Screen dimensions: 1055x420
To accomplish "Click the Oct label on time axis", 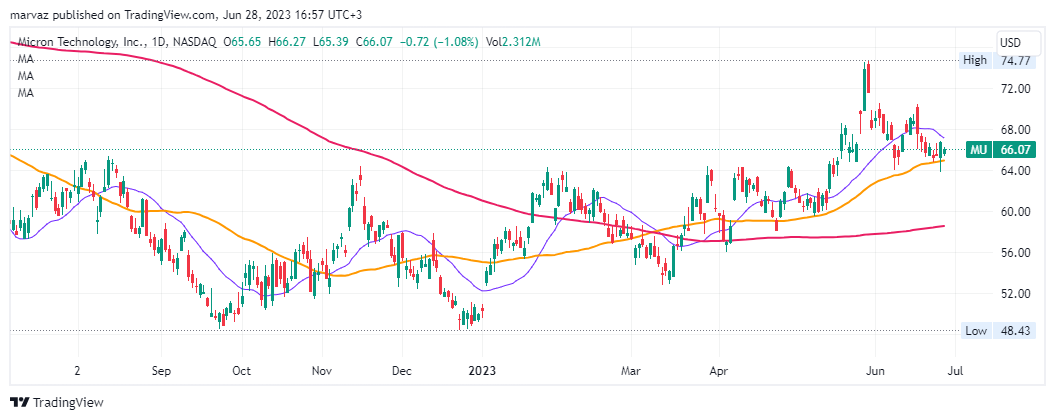I will pyautogui.click(x=241, y=371).
